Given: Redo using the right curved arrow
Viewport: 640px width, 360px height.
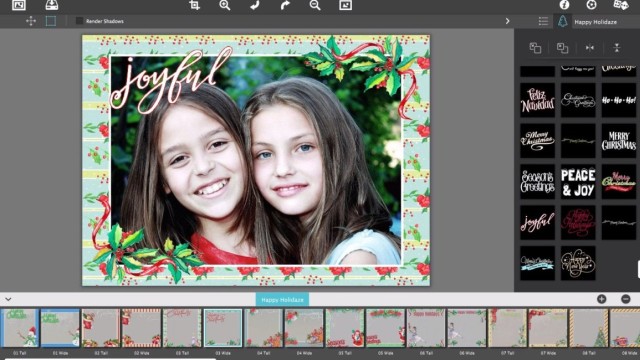Looking at the screenshot, I should (x=285, y=5).
